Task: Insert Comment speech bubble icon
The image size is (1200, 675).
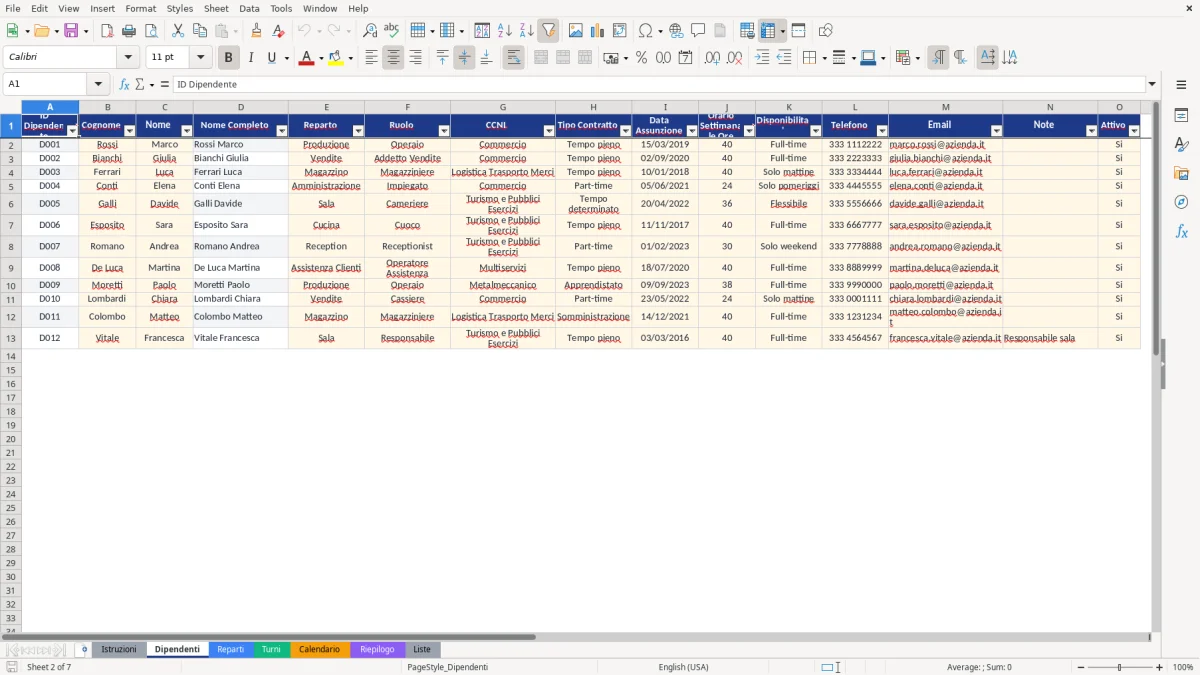Action: [x=698, y=31]
